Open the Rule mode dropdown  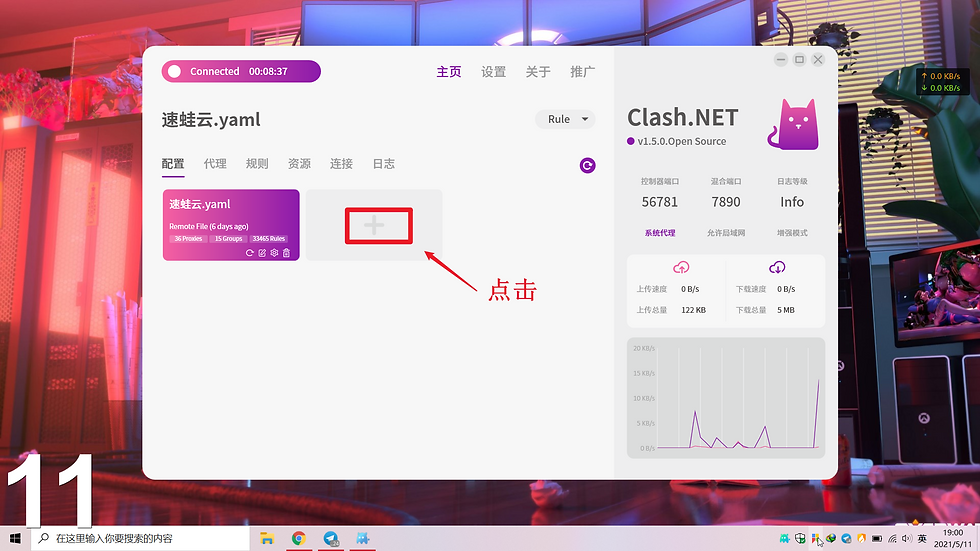point(565,119)
